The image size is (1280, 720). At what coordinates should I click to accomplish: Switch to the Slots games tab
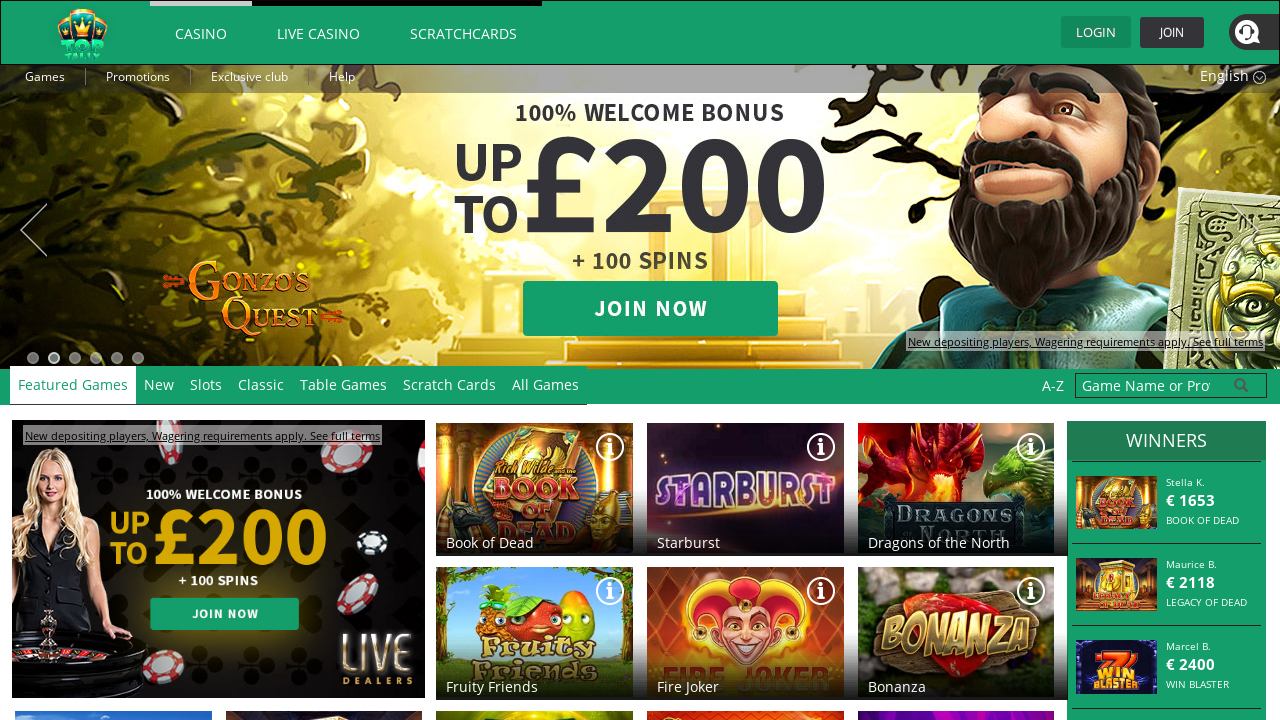[206, 384]
